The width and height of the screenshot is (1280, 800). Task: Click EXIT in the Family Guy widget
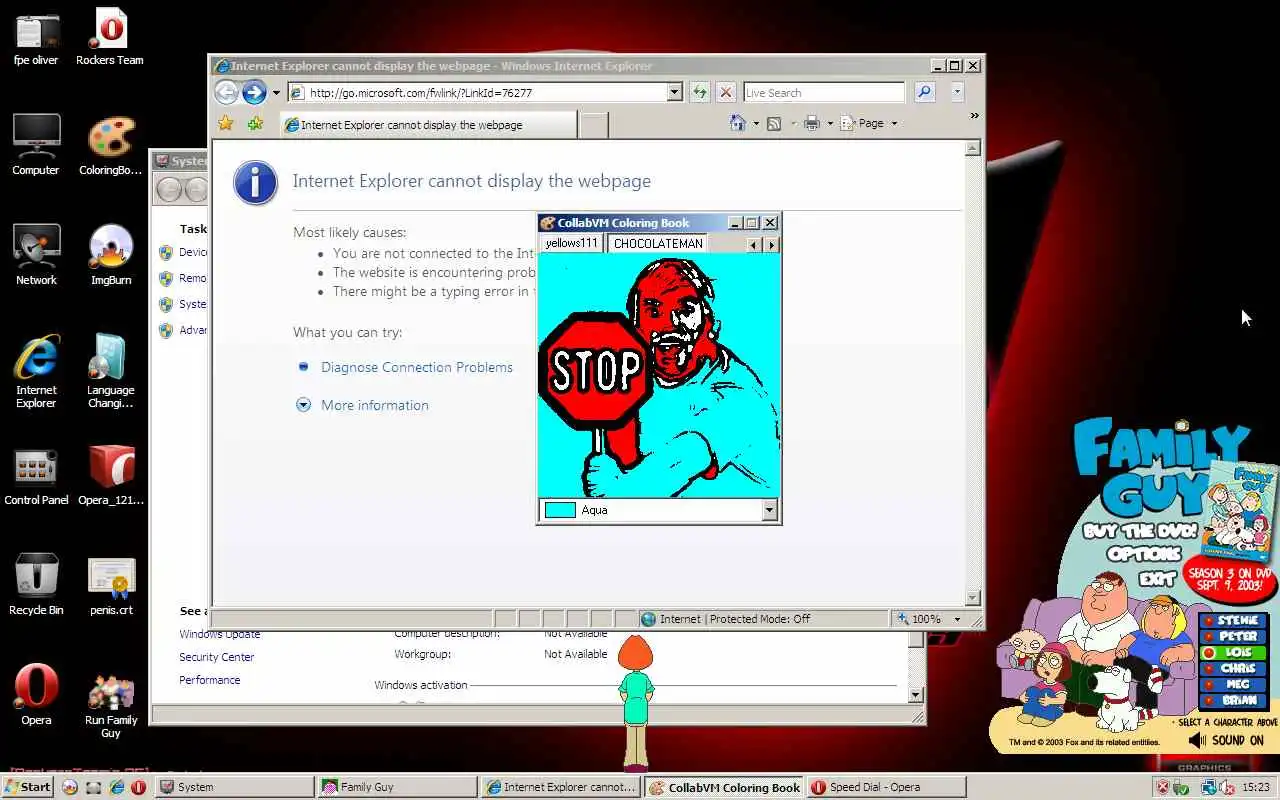point(1158,577)
